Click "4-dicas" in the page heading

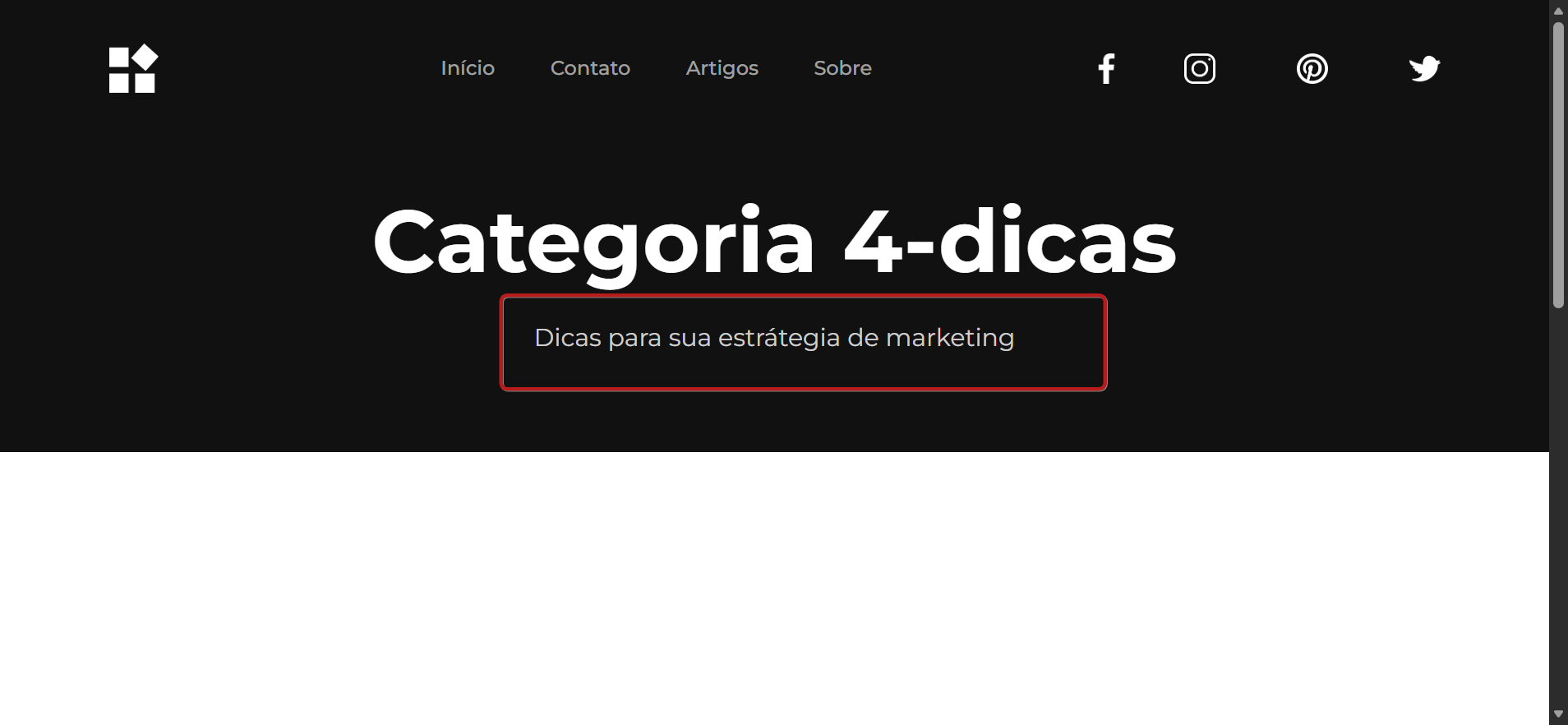click(x=1010, y=241)
